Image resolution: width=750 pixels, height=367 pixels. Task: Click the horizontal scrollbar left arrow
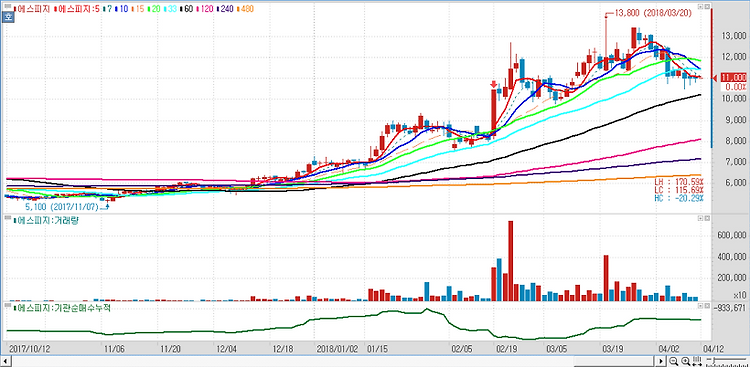pyautogui.click(x=6, y=361)
